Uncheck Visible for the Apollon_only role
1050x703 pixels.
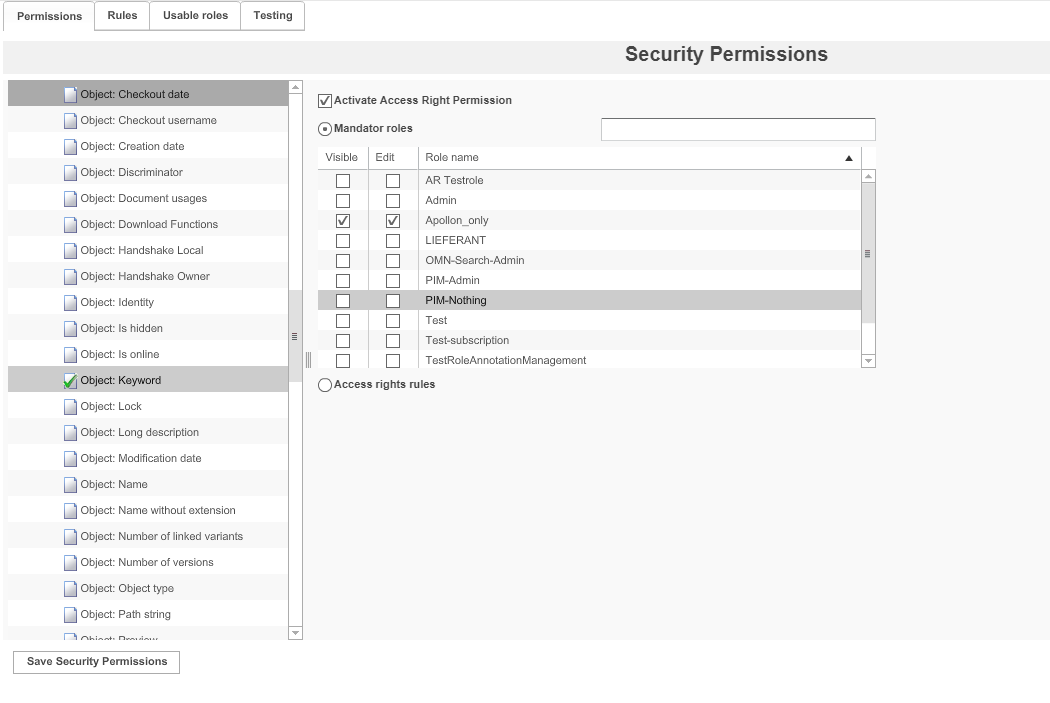(342, 220)
